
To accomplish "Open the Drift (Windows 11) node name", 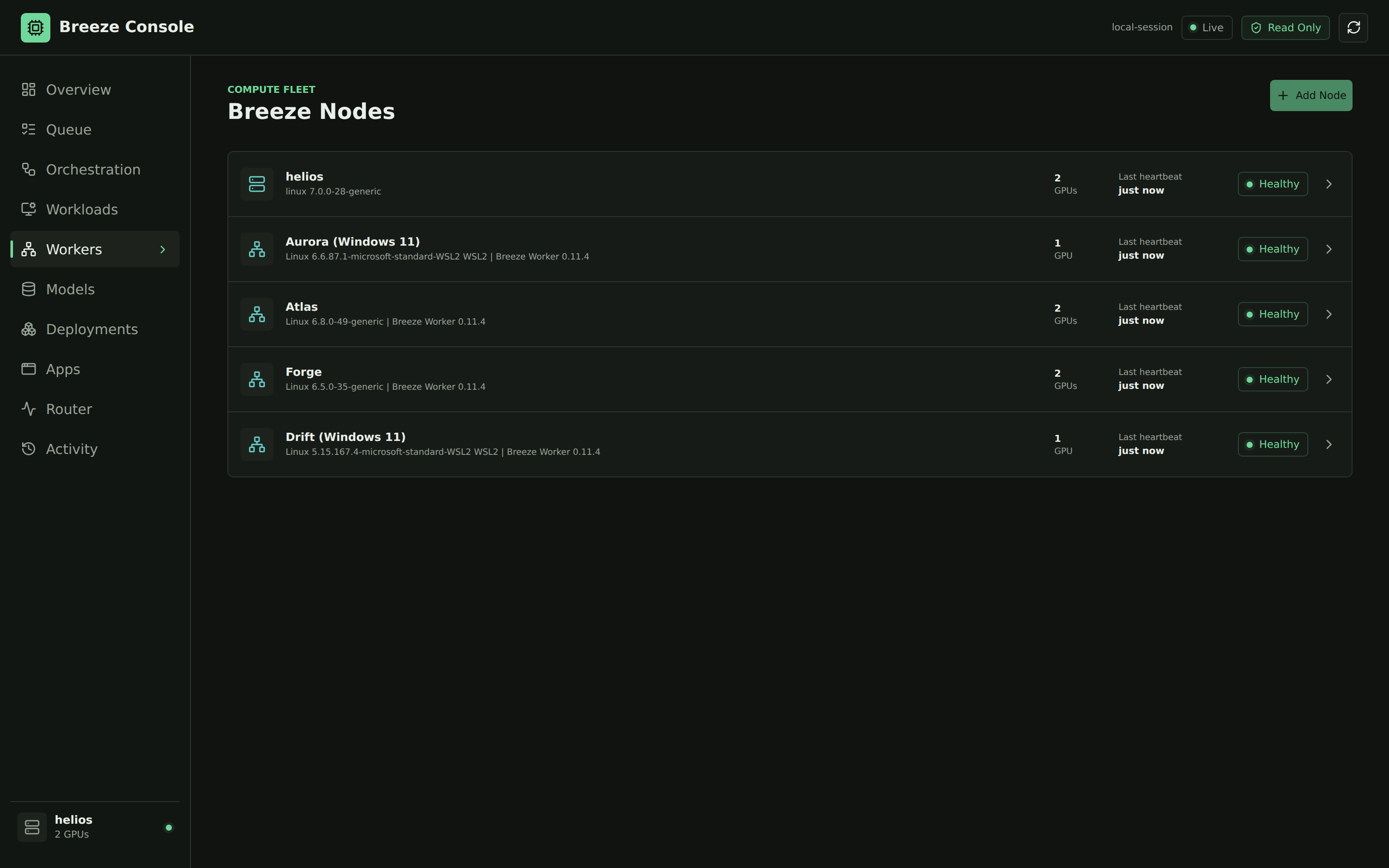I will [346, 437].
